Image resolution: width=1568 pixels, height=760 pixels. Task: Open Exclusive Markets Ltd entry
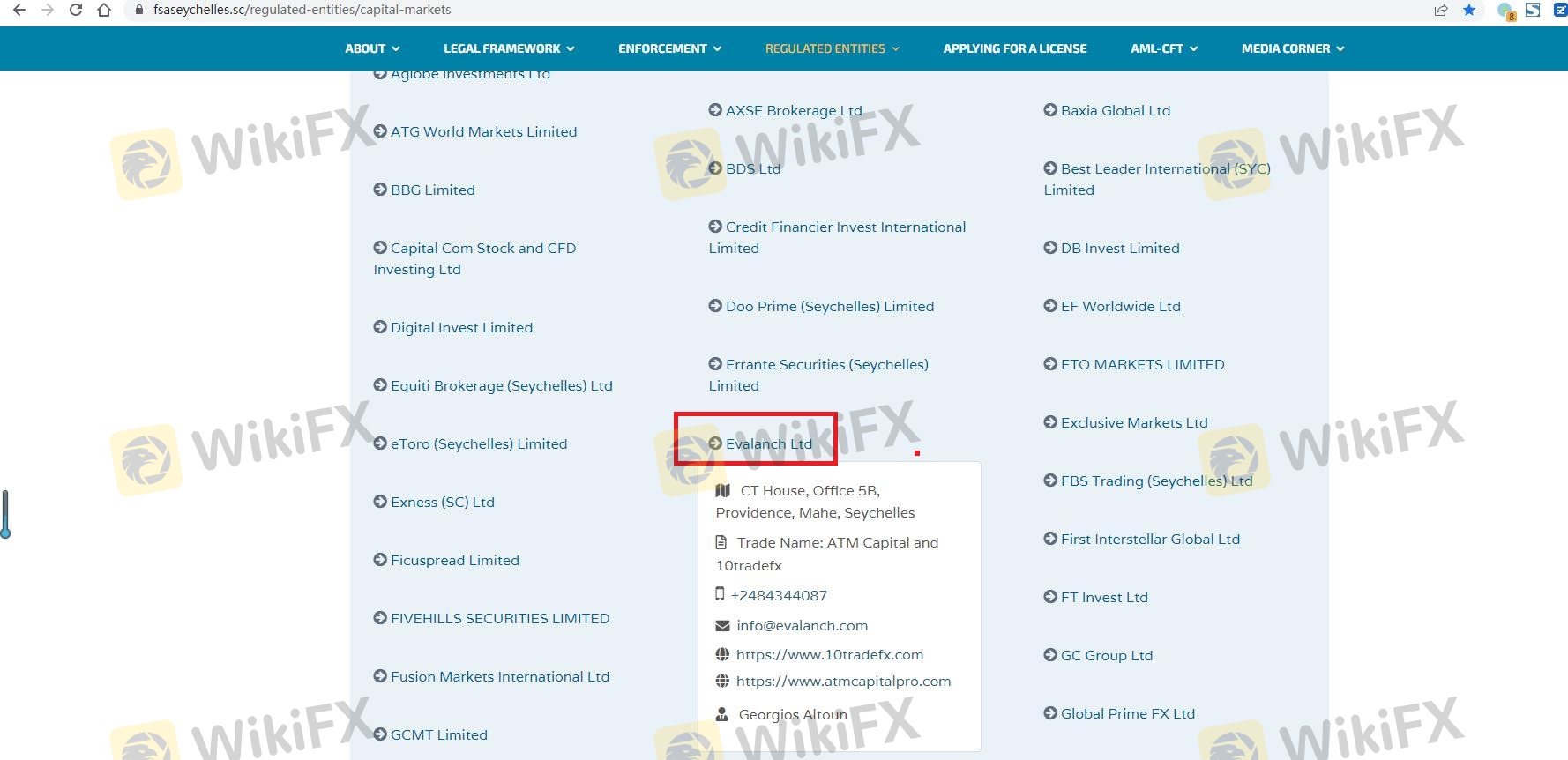(x=1125, y=422)
